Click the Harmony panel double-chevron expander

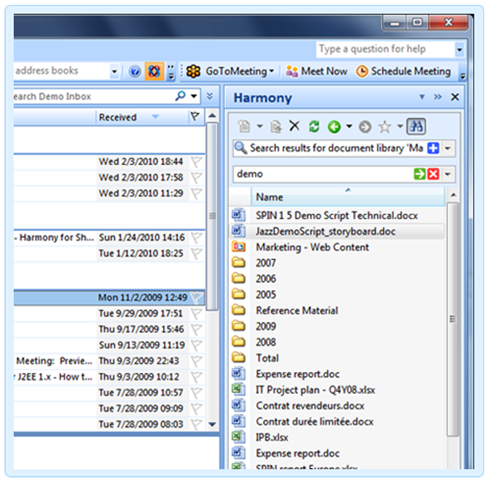coord(438,97)
